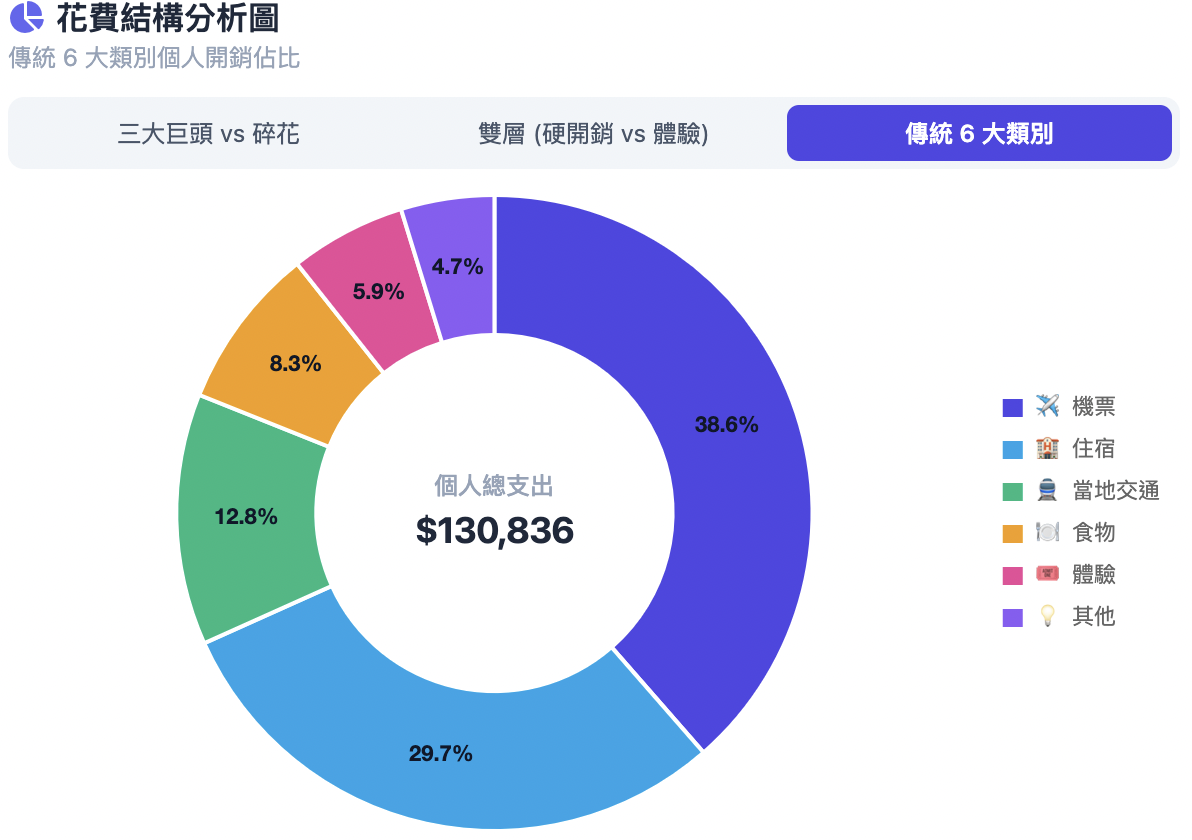The width and height of the screenshot is (1192, 840).
Task: Open the 雙層 (硬開銷 vs 體驗) tab
Action: (593, 134)
